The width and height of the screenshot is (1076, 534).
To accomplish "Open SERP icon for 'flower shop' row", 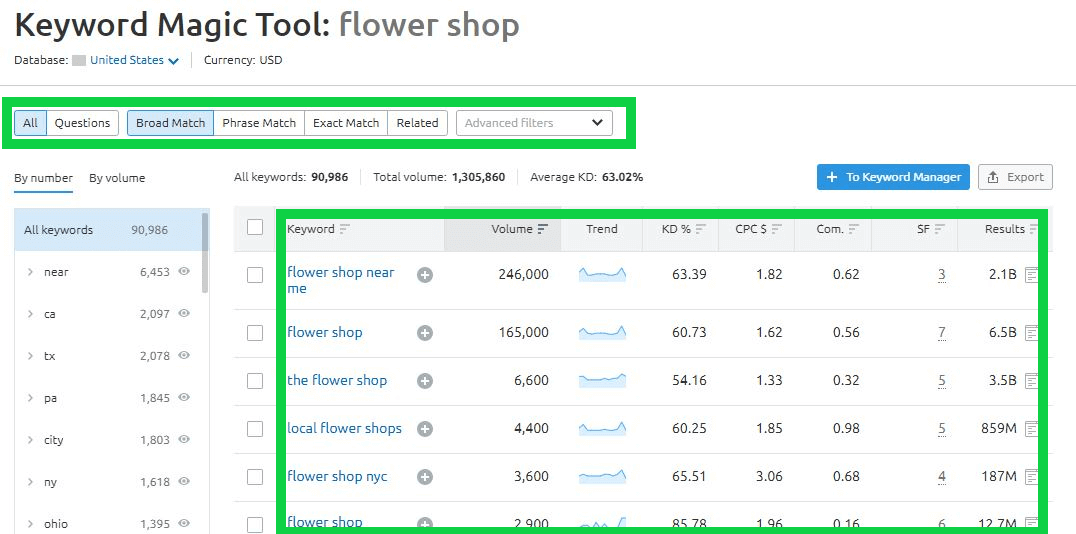I will click(x=1031, y=333).
